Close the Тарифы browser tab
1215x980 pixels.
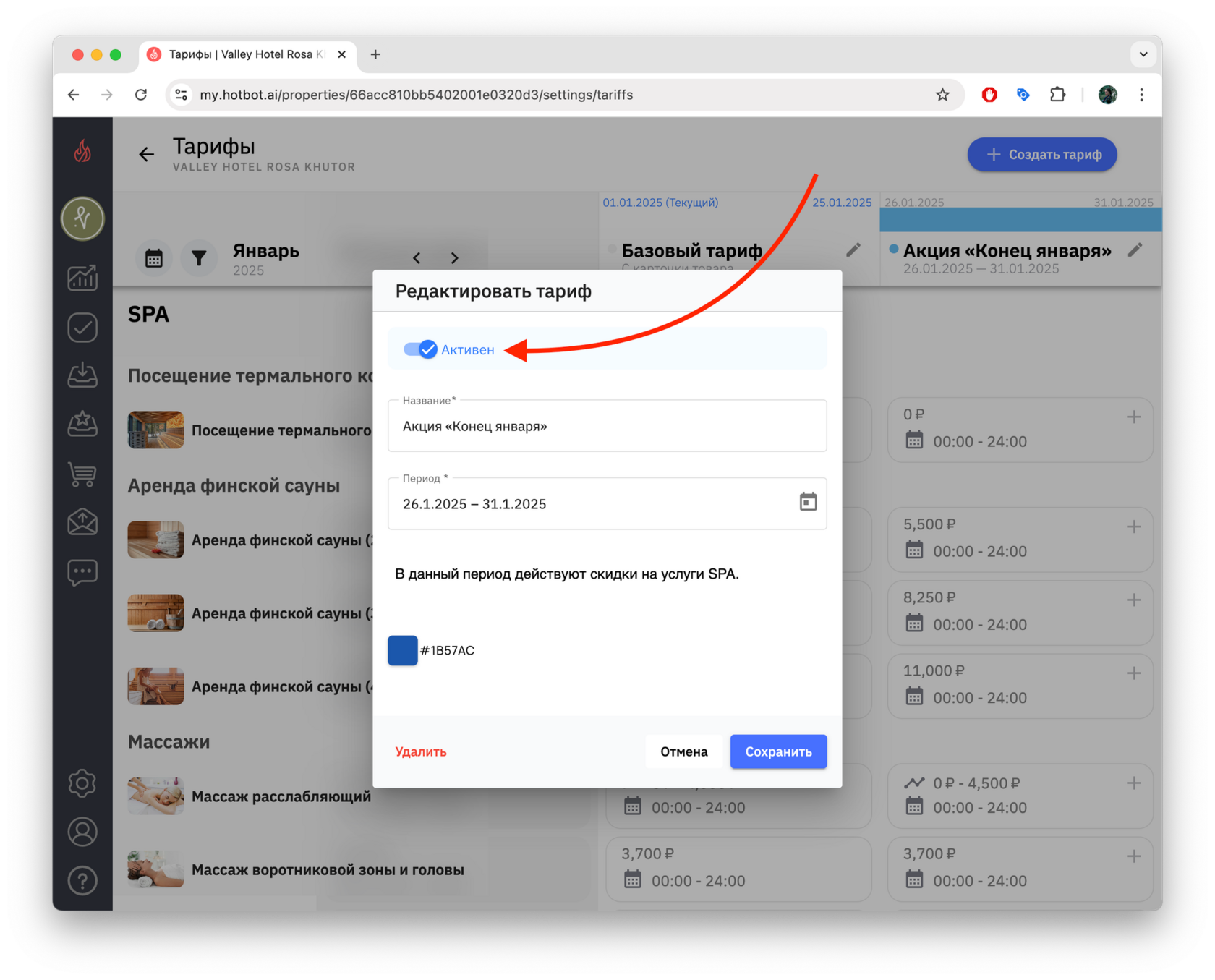pos(342,54)
